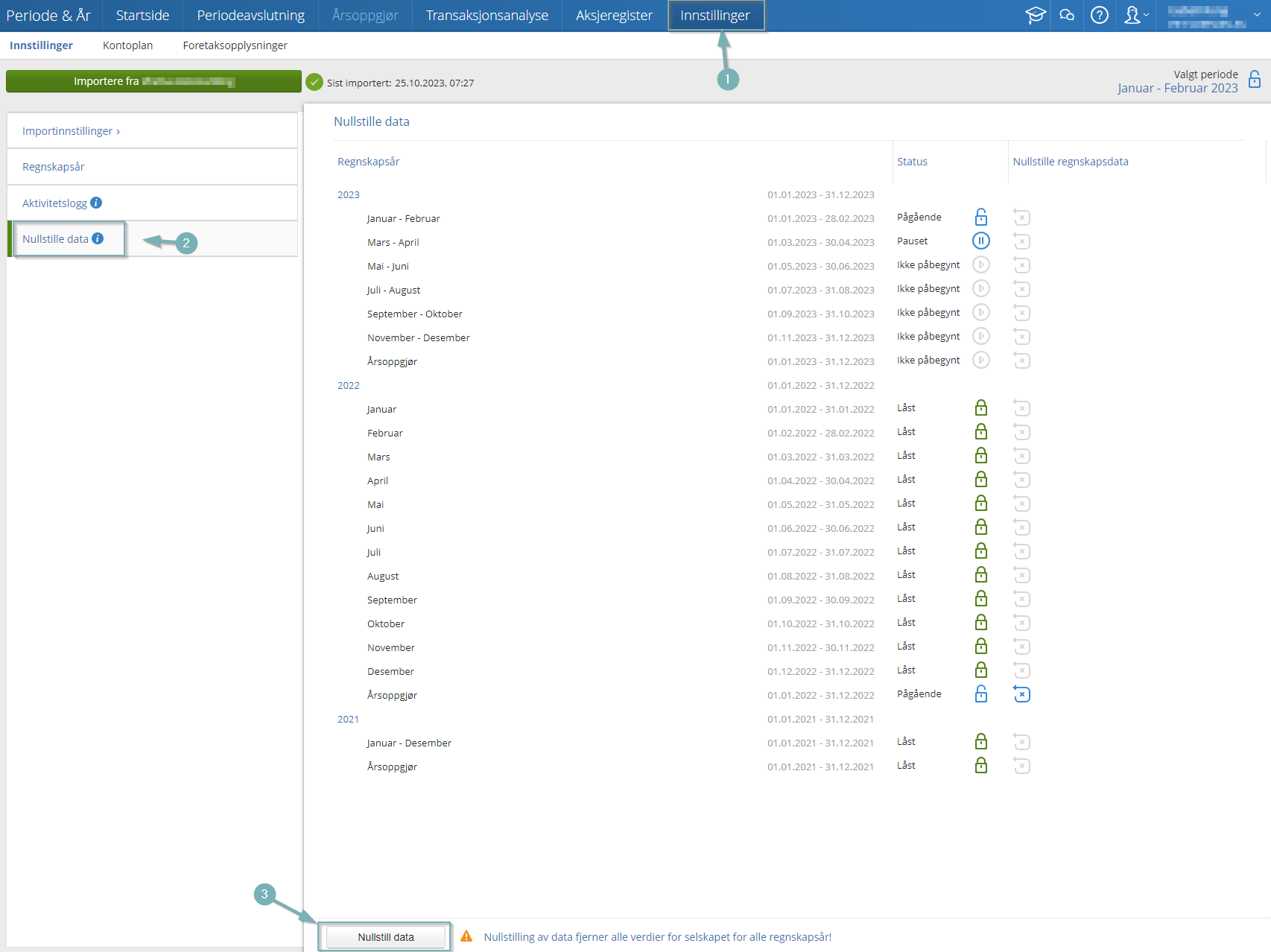Expand the company name dropdown arrow
Screen dimensions: 1271x952
(x=1257, y=15)
